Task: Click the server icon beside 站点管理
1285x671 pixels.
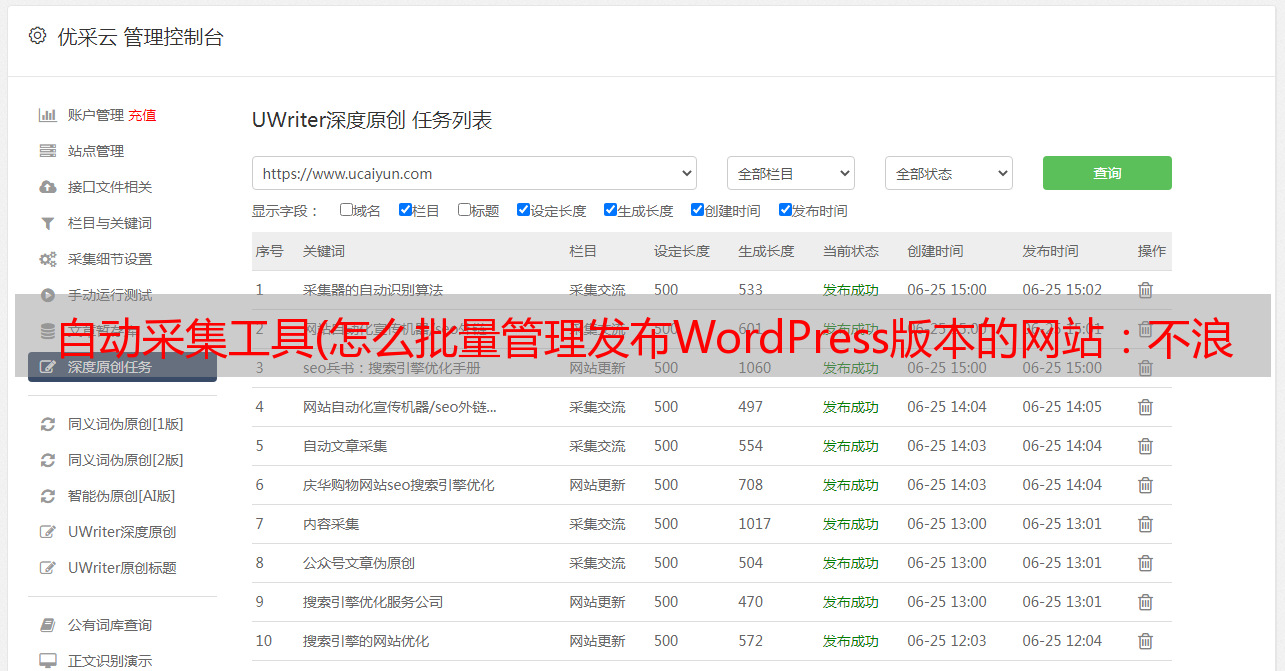Action: pos(47,151)
